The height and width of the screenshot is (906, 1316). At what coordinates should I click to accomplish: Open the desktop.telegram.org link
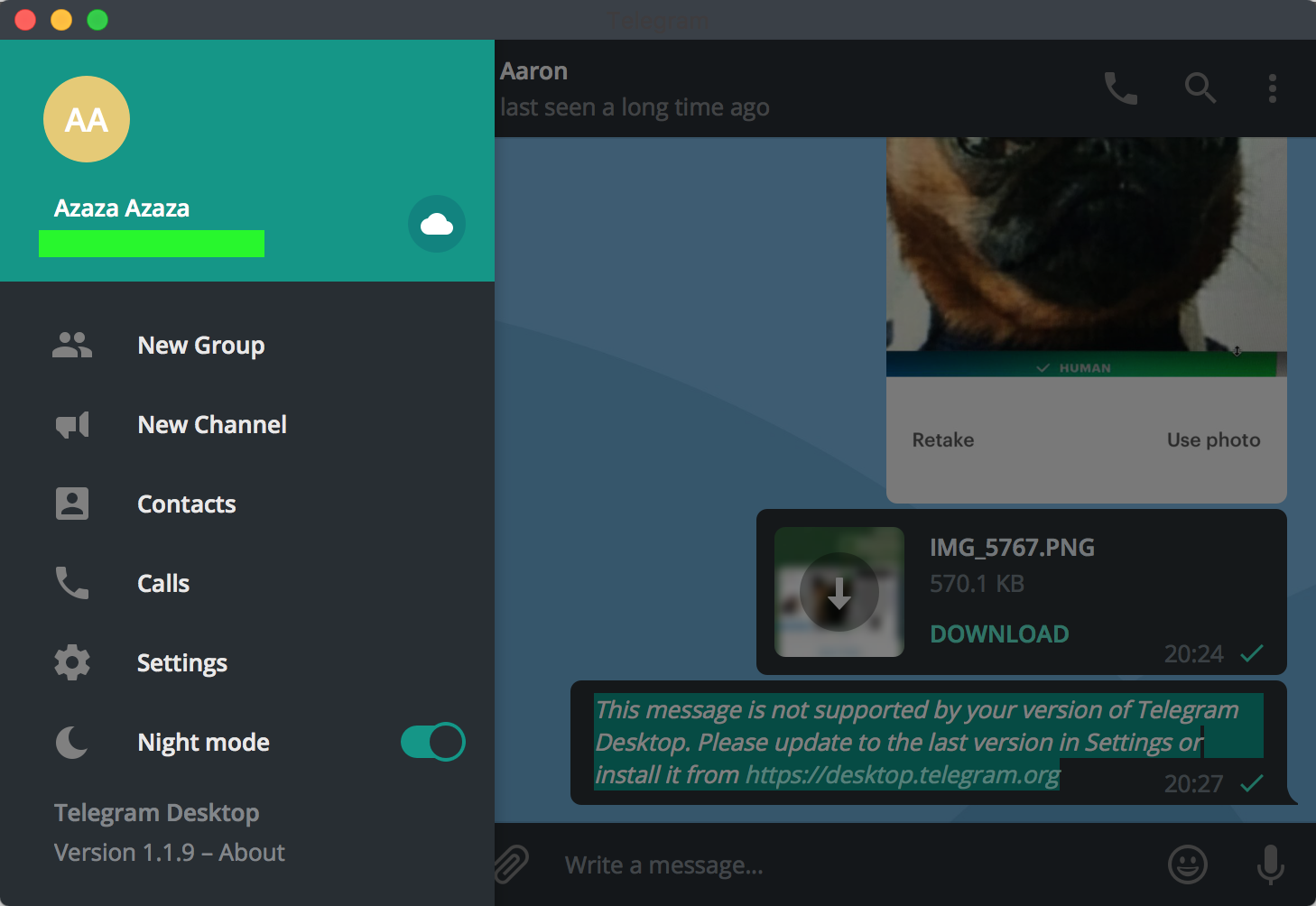tap(903, 775)
